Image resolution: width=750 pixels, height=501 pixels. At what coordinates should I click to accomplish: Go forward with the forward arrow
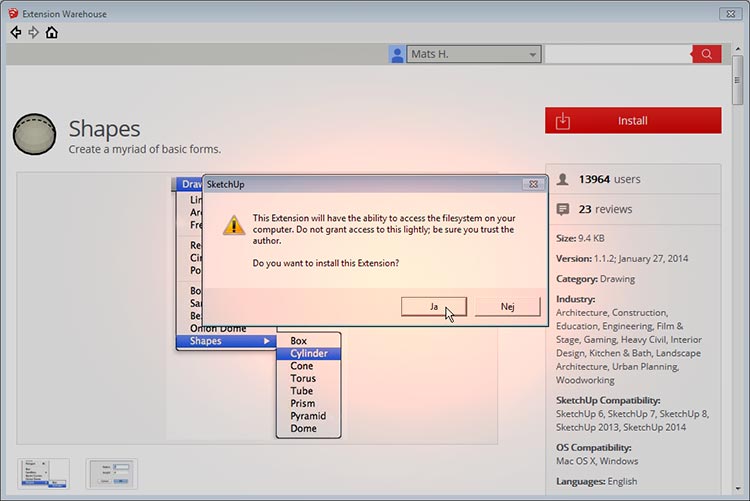[x=33, y=33]
